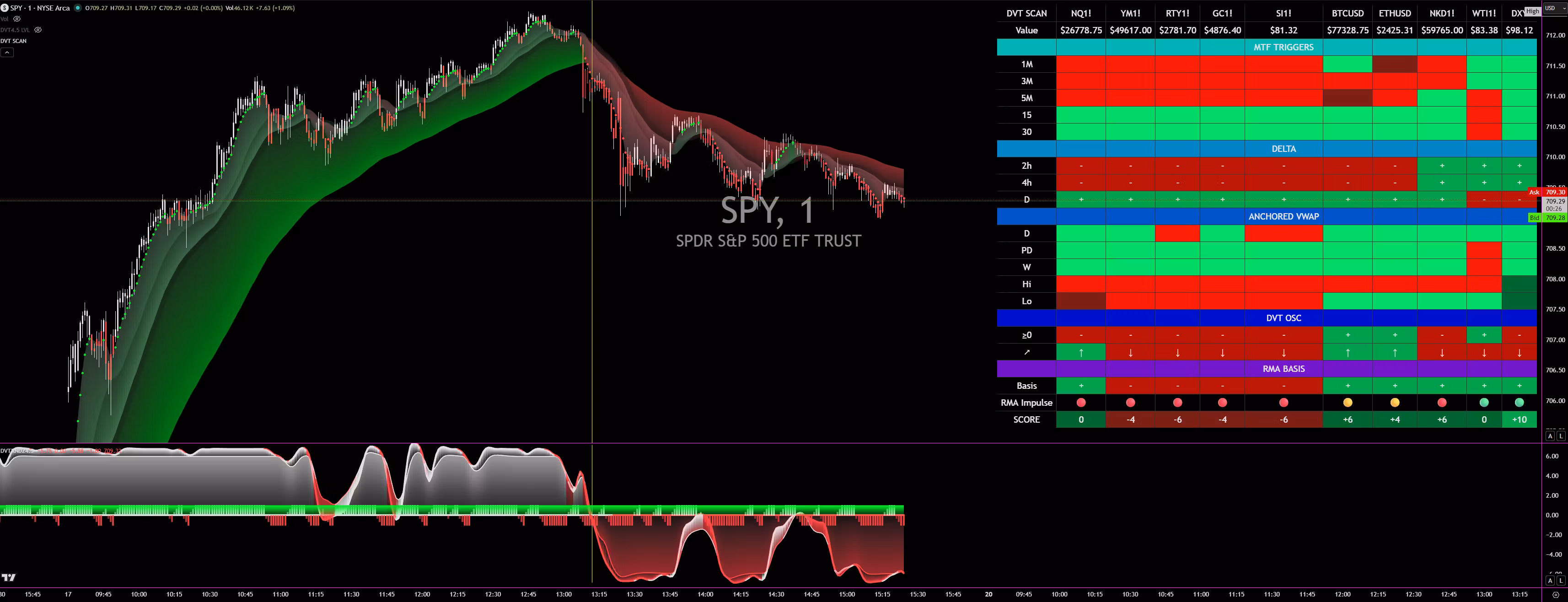Image resolution: width=1568 pixels, height=602 pixels.
Task: Click the $4876.40 value cell
Action: (1222, 31)
